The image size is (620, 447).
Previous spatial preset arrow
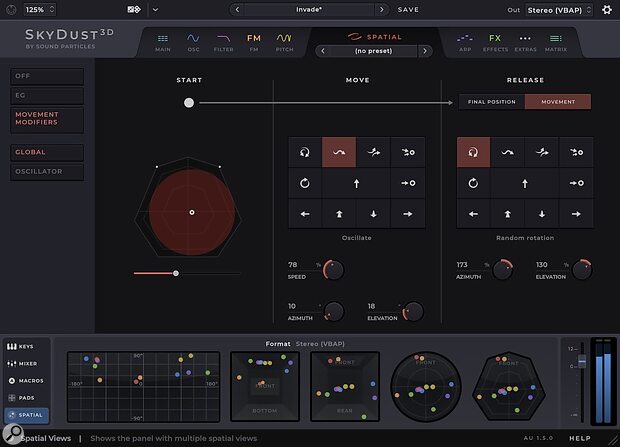point(323,51)
